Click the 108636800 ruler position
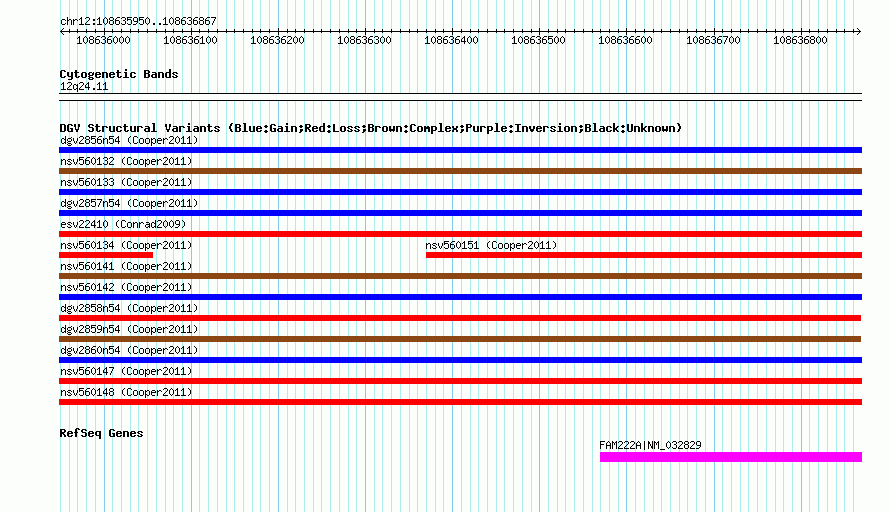Viewport: 890px width, 512px height. [x=800, y=40]
